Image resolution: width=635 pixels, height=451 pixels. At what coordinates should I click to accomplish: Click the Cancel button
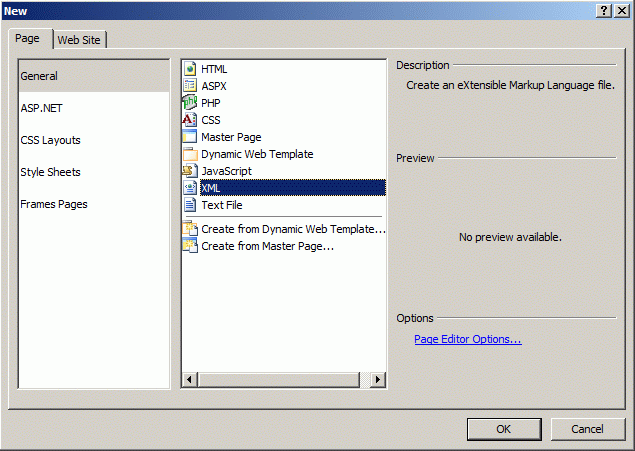point(587,429)
